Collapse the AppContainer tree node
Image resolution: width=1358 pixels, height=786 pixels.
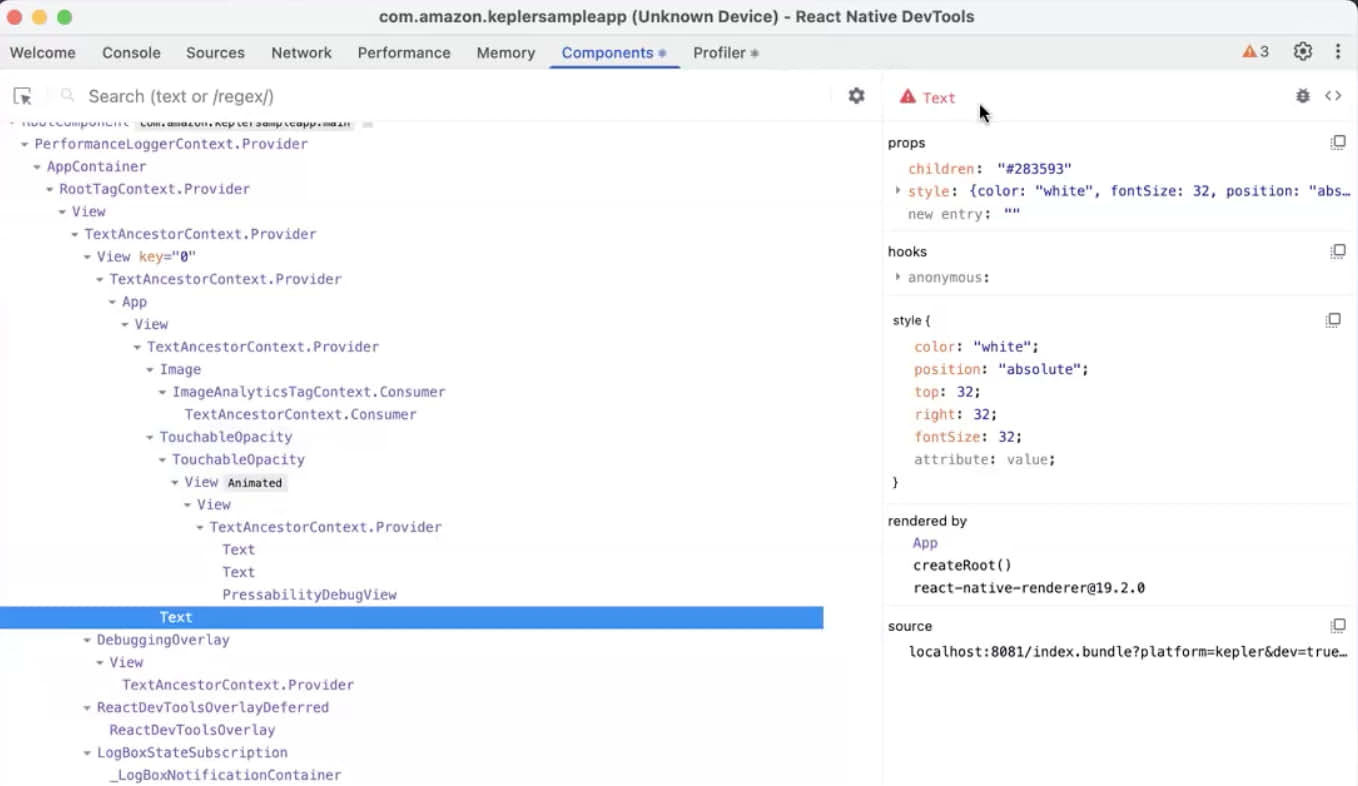click(x=38, y=167)
